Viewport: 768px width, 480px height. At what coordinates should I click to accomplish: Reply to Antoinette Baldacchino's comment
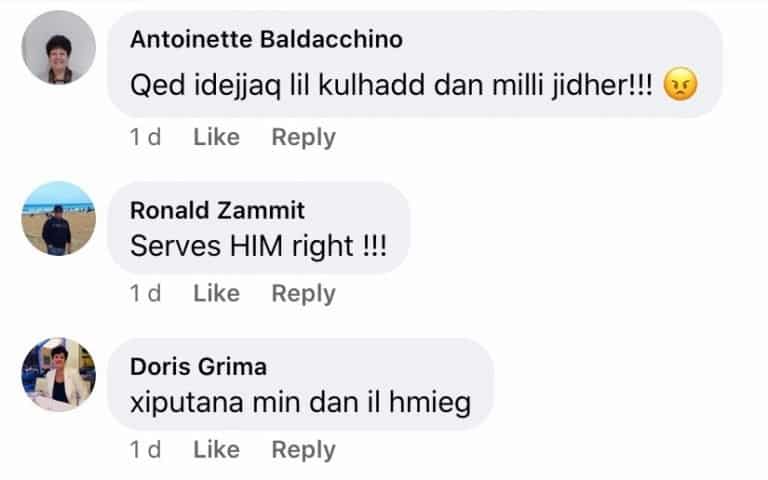pos(304,137)
